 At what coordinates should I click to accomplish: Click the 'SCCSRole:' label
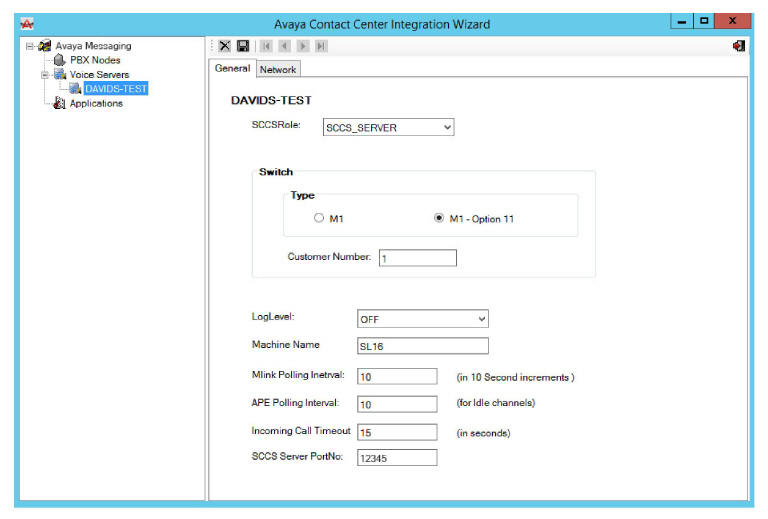(x=276, y=125)
